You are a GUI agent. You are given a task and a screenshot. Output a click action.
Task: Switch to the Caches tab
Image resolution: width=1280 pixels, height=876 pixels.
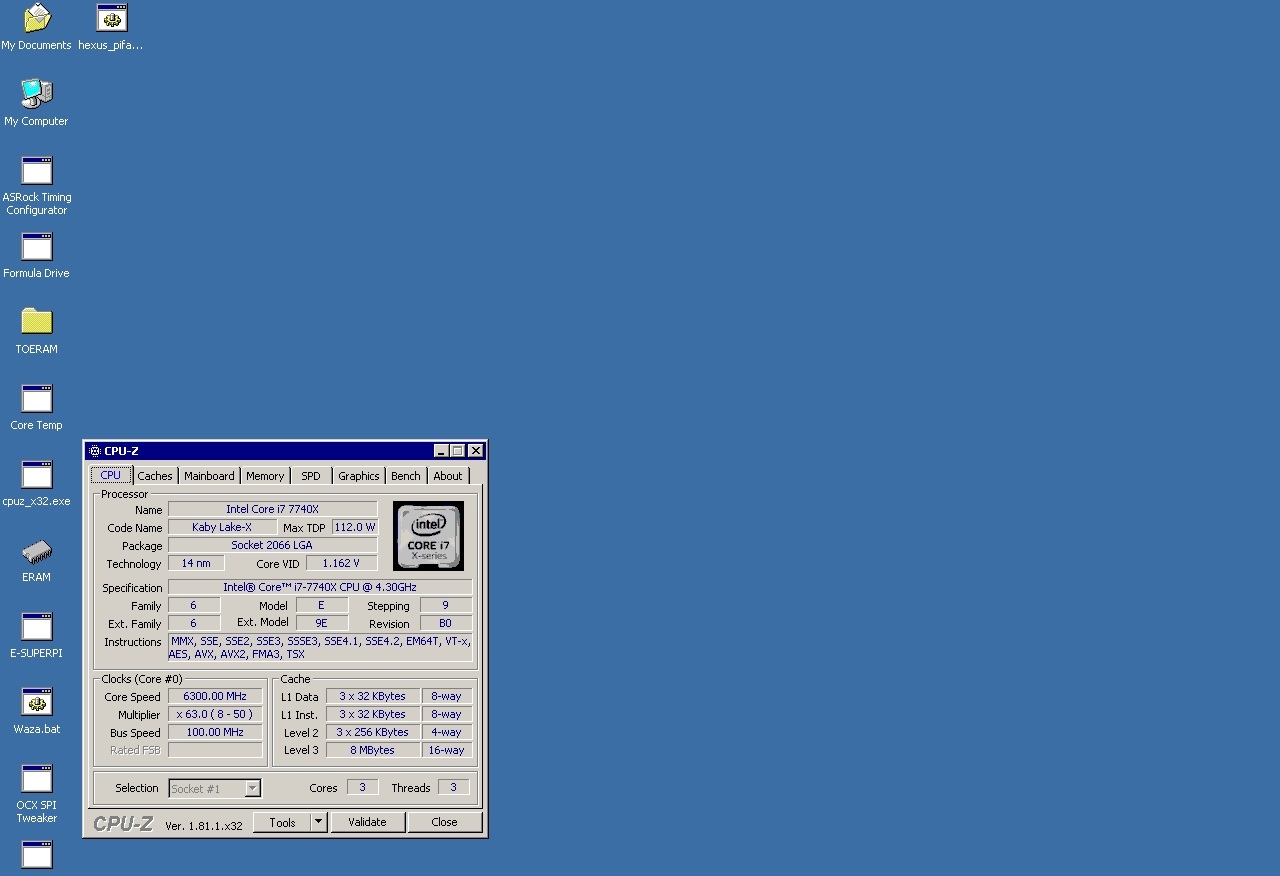coord(155,476)
